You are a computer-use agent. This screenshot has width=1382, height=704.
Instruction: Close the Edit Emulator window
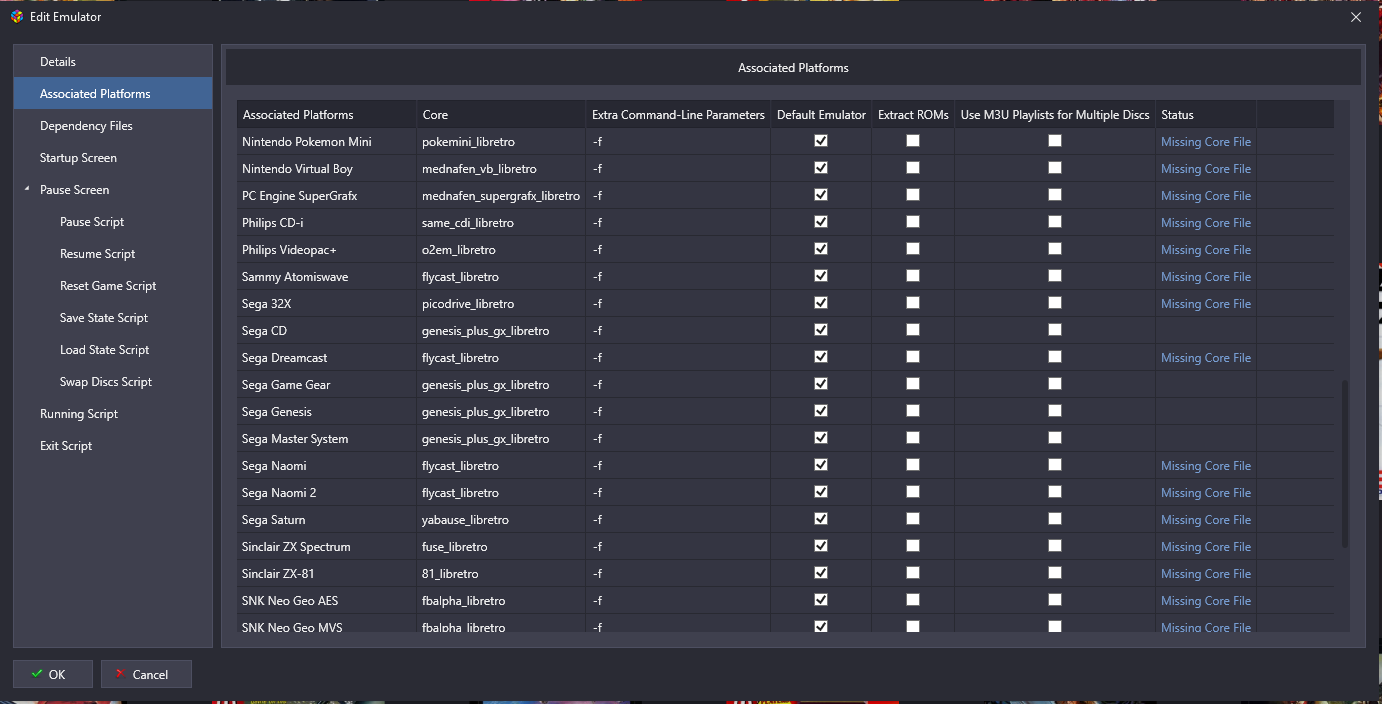pos(1356,17)
